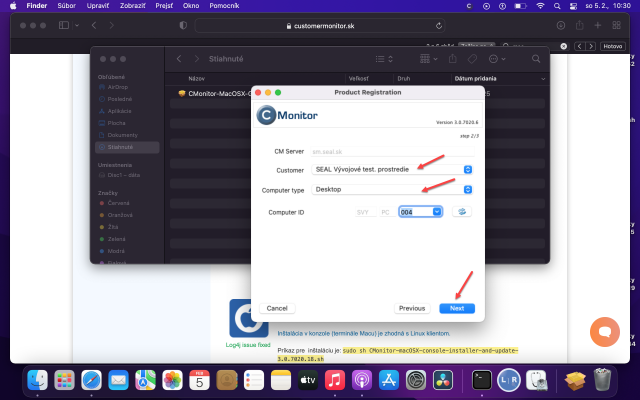The image size is (640, 400).
Task: Click Finder tags icon in toolbar
Action: (x=472, y=59)
